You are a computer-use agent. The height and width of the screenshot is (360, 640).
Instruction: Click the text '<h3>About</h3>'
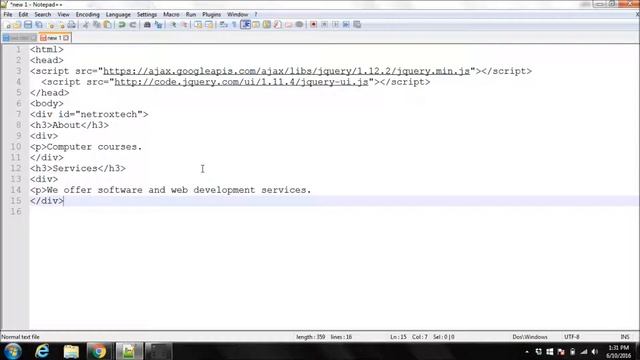click(69, 125)
